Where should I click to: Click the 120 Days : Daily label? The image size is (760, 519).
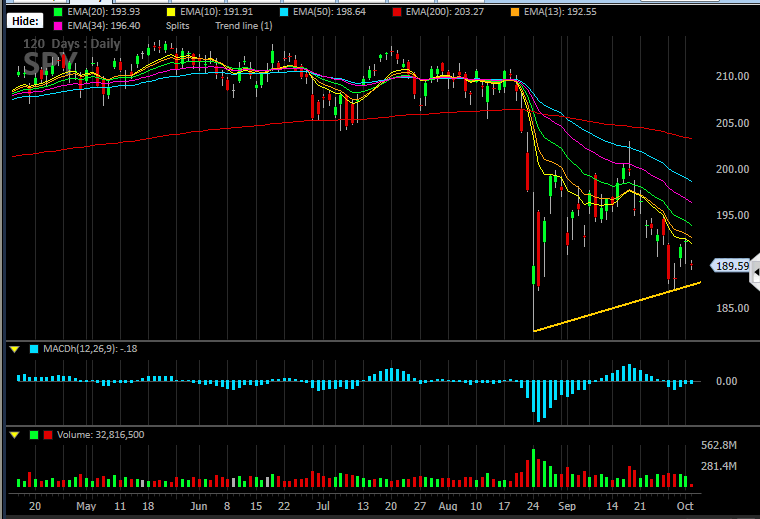point(72,44)
